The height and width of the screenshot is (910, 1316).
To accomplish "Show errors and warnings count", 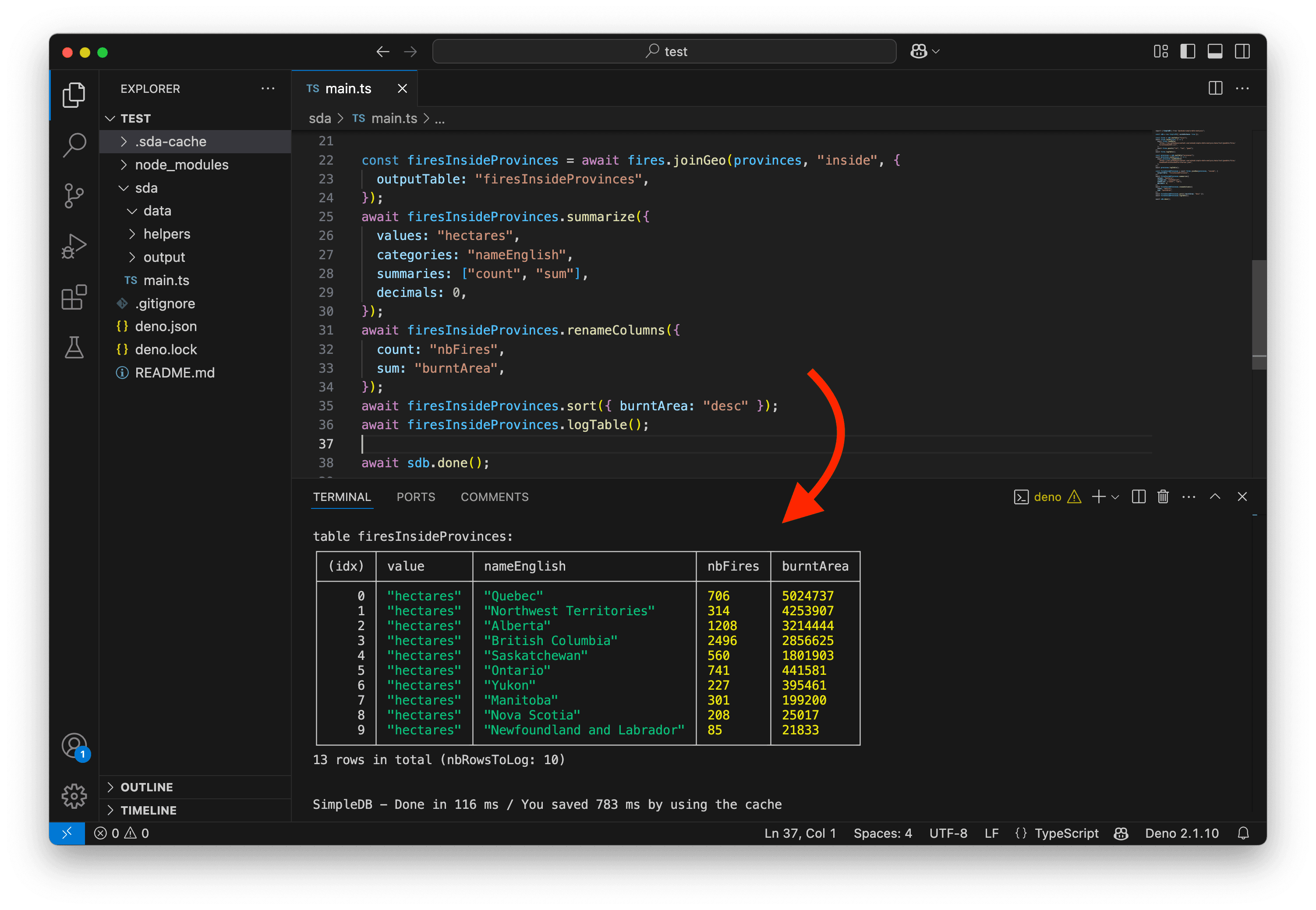I will 121,833.
